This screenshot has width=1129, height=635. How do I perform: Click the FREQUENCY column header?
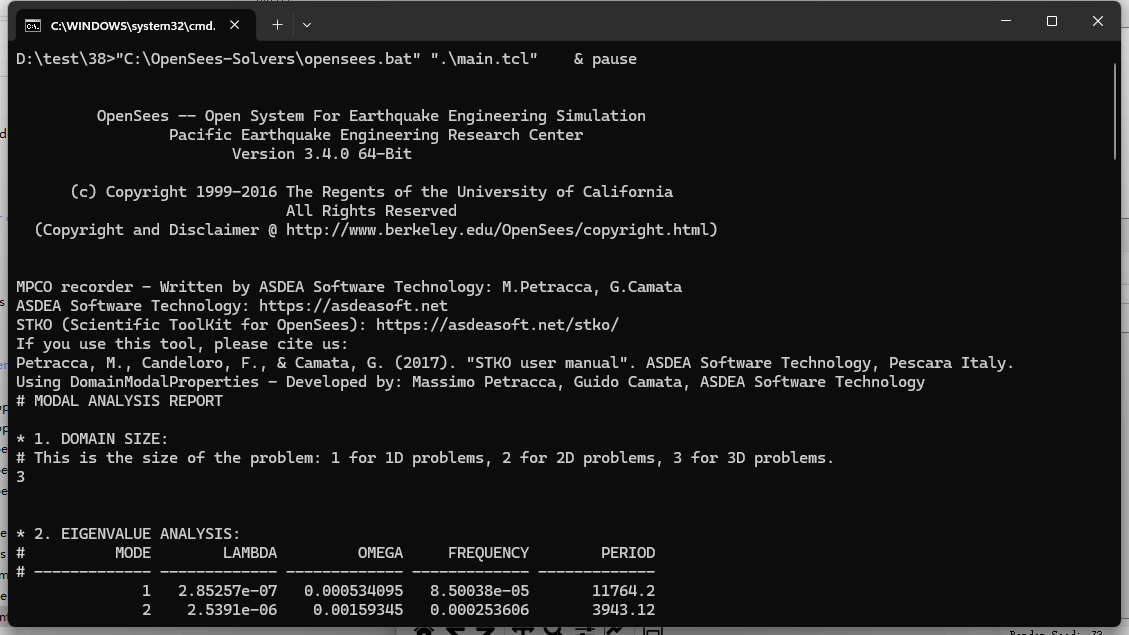point(488,553)
